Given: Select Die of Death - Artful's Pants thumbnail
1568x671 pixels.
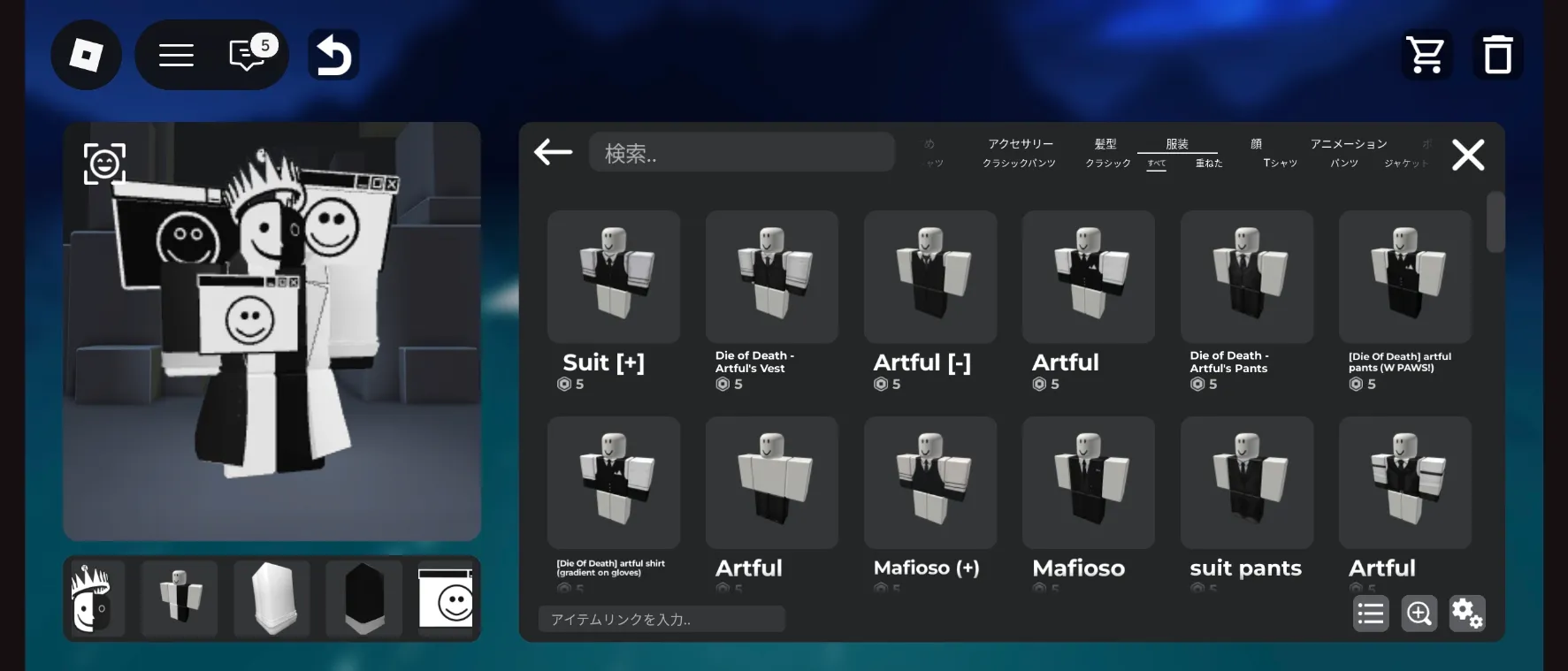Looking at the screenshot, I should coord(1247,277).
